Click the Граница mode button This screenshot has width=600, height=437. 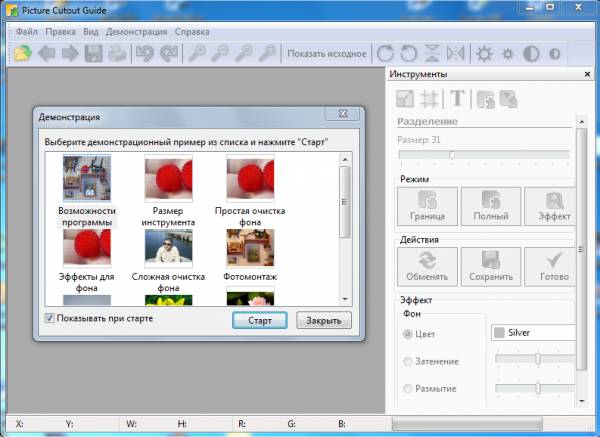click(427, 206)
